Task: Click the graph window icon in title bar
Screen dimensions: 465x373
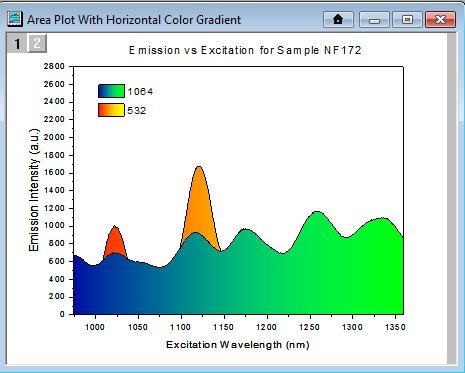Action: (15, 19)
